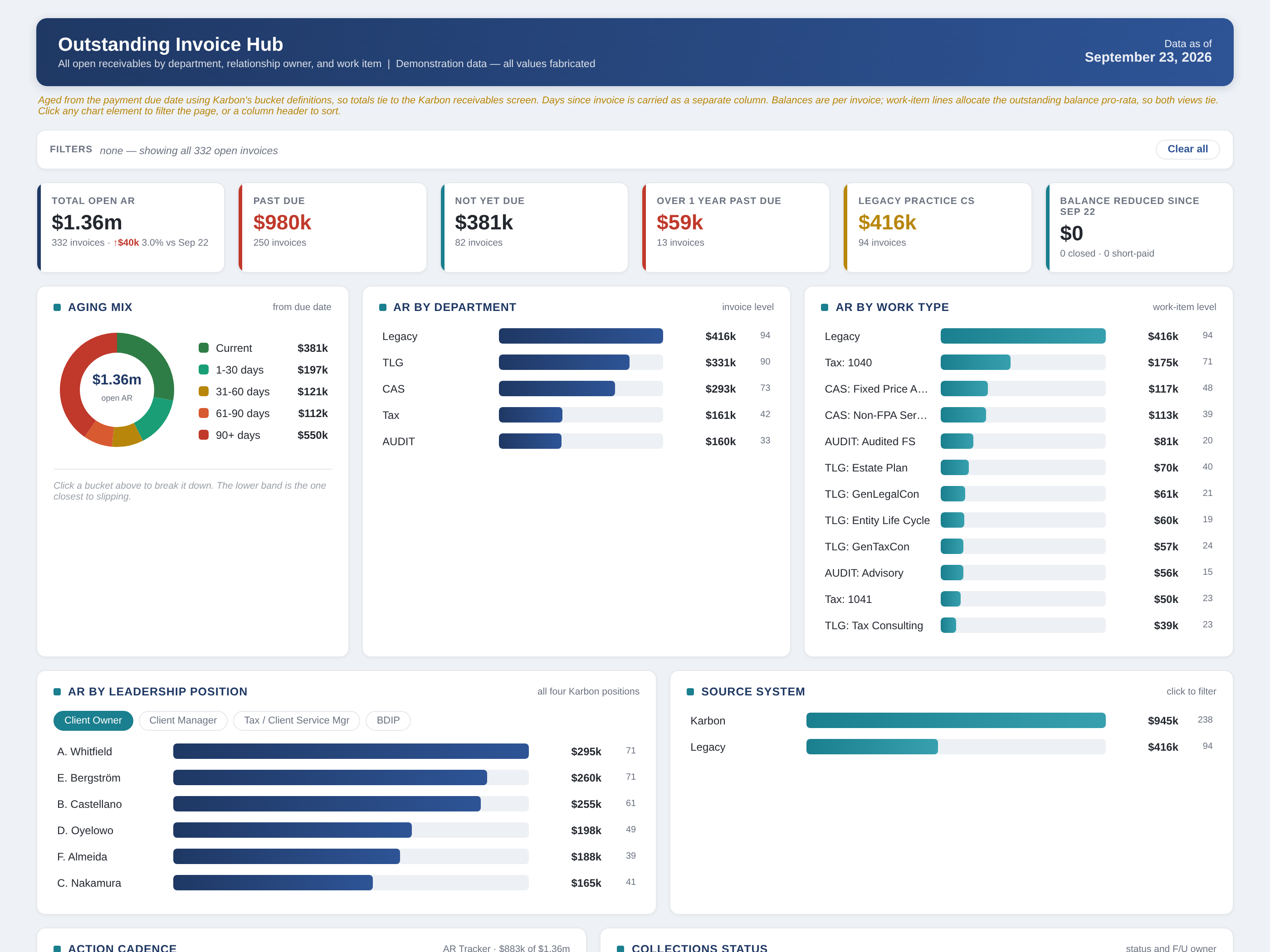
Task: Open the Balance Reduced Since Sep 22 card
Action: click(x=1139, y=227)
